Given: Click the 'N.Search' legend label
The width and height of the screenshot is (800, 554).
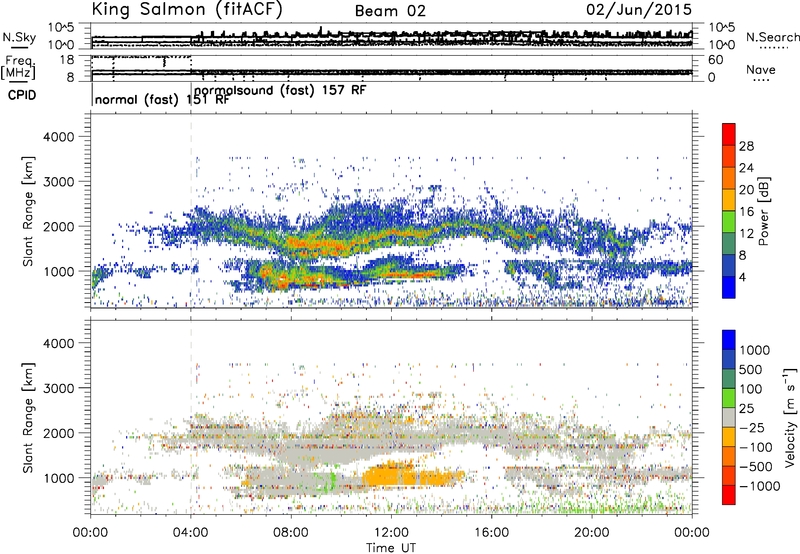Looking at the screenshot, I should [x=772, y=37].
